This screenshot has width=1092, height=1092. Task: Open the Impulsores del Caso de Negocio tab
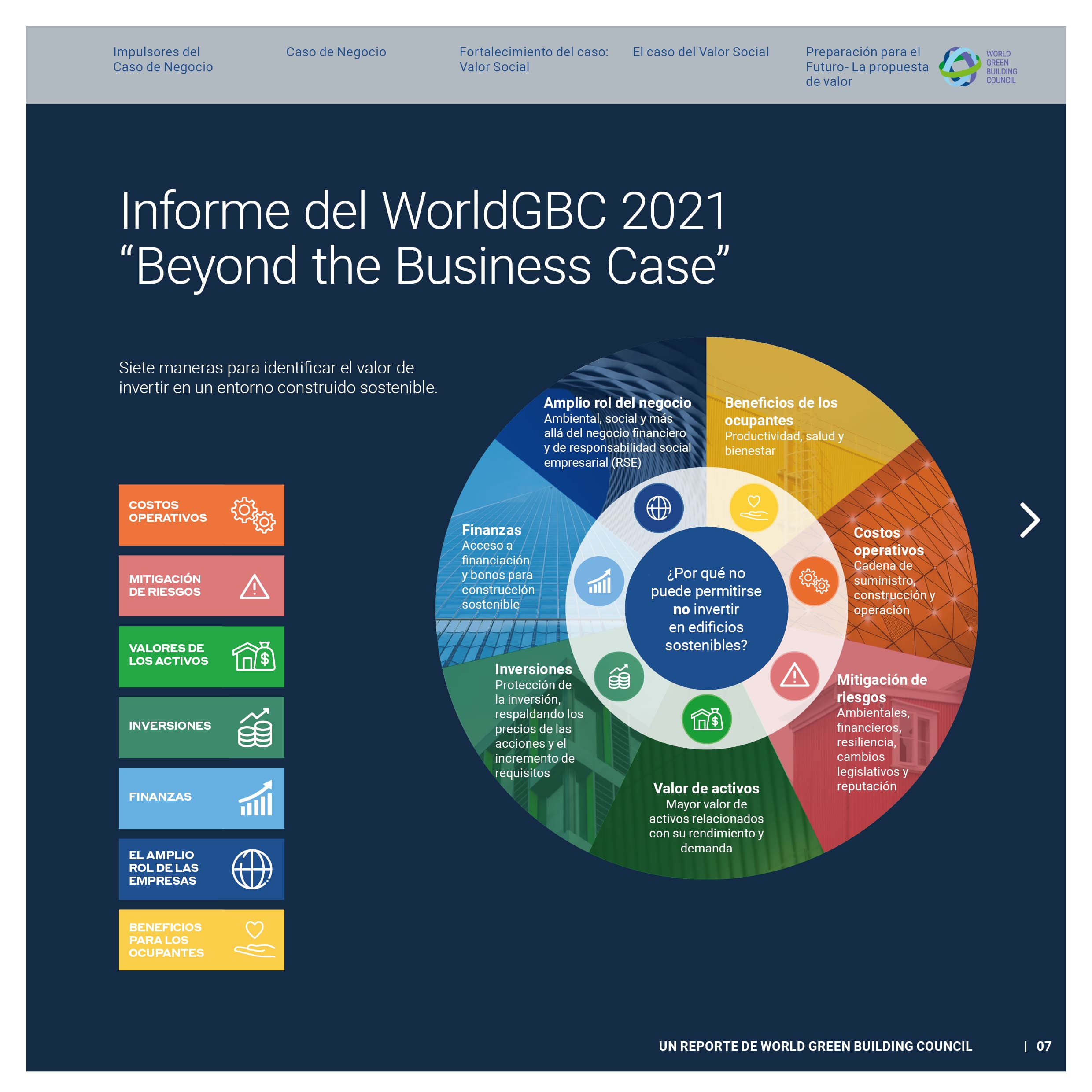(x=163, y=59)
